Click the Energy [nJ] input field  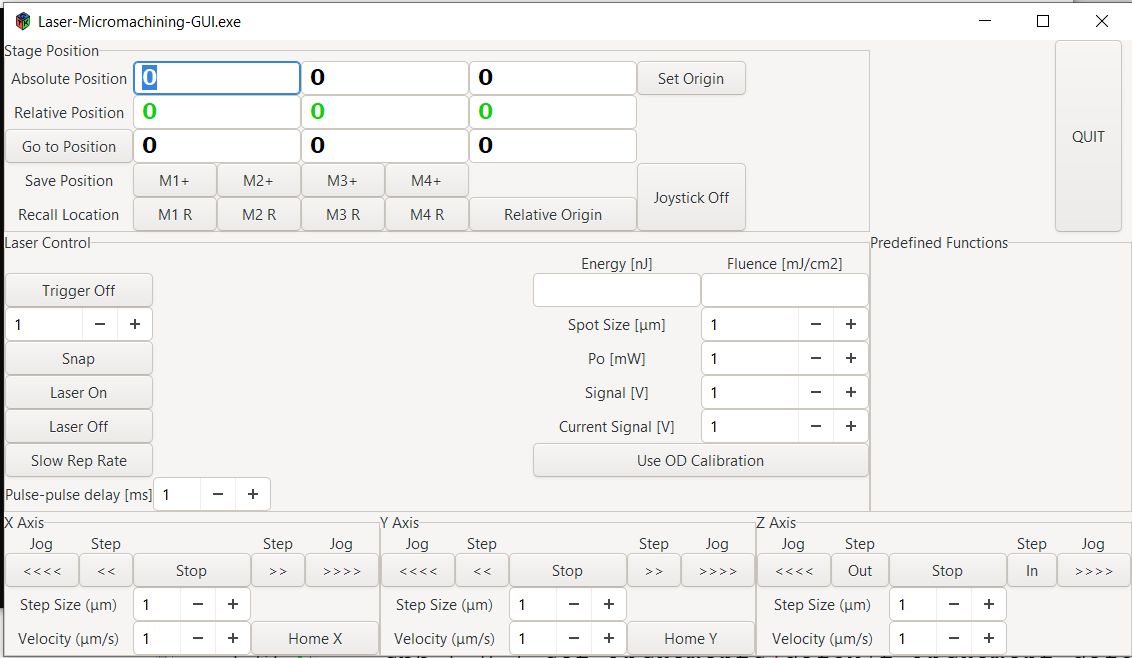(616, 291)
